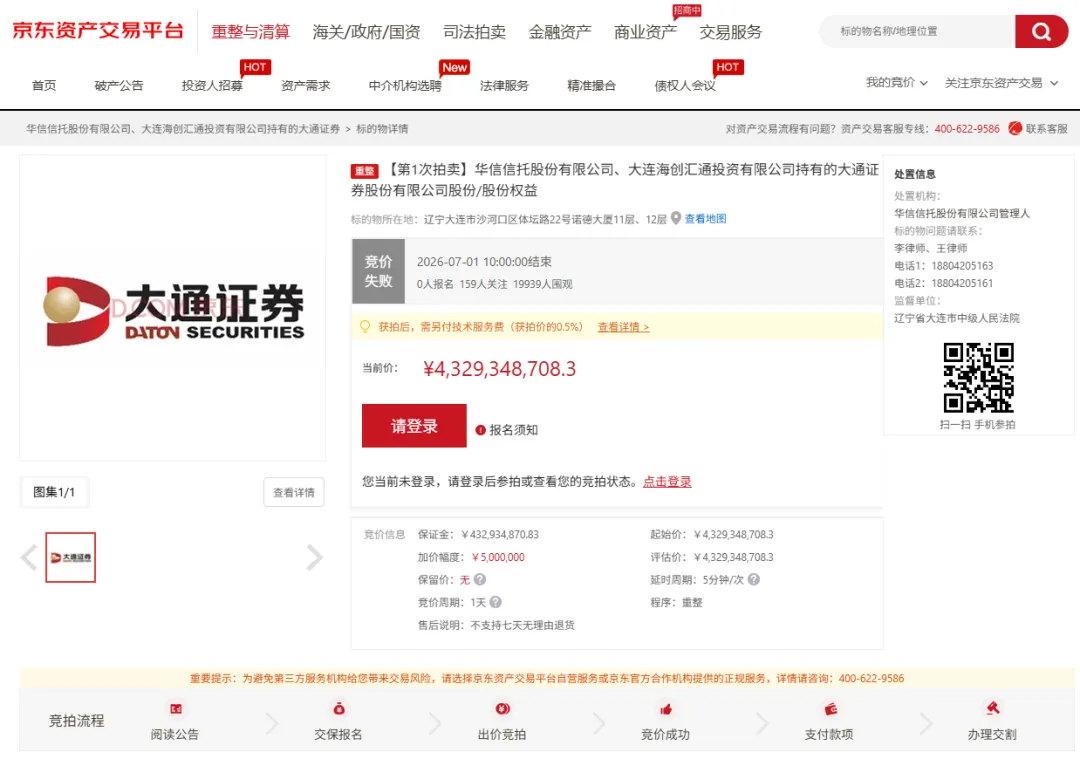Open 投资人招募 menu item
The width and height of the screenshot is (1080, 759).
pyautogui.click(x=211, y=85)
